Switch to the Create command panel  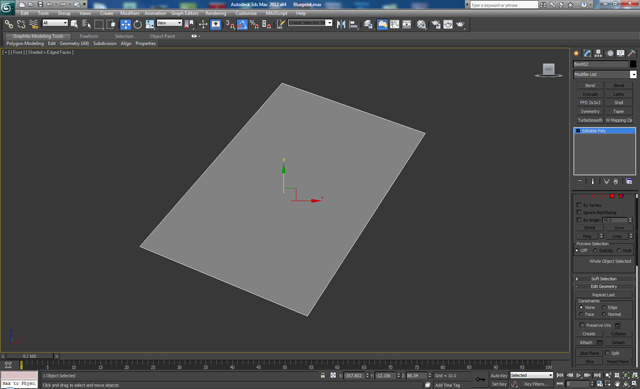(x=576, y=53)
